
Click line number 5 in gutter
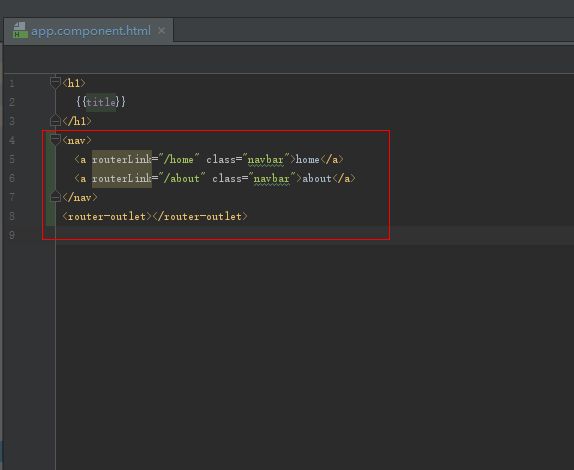point(12,159)
